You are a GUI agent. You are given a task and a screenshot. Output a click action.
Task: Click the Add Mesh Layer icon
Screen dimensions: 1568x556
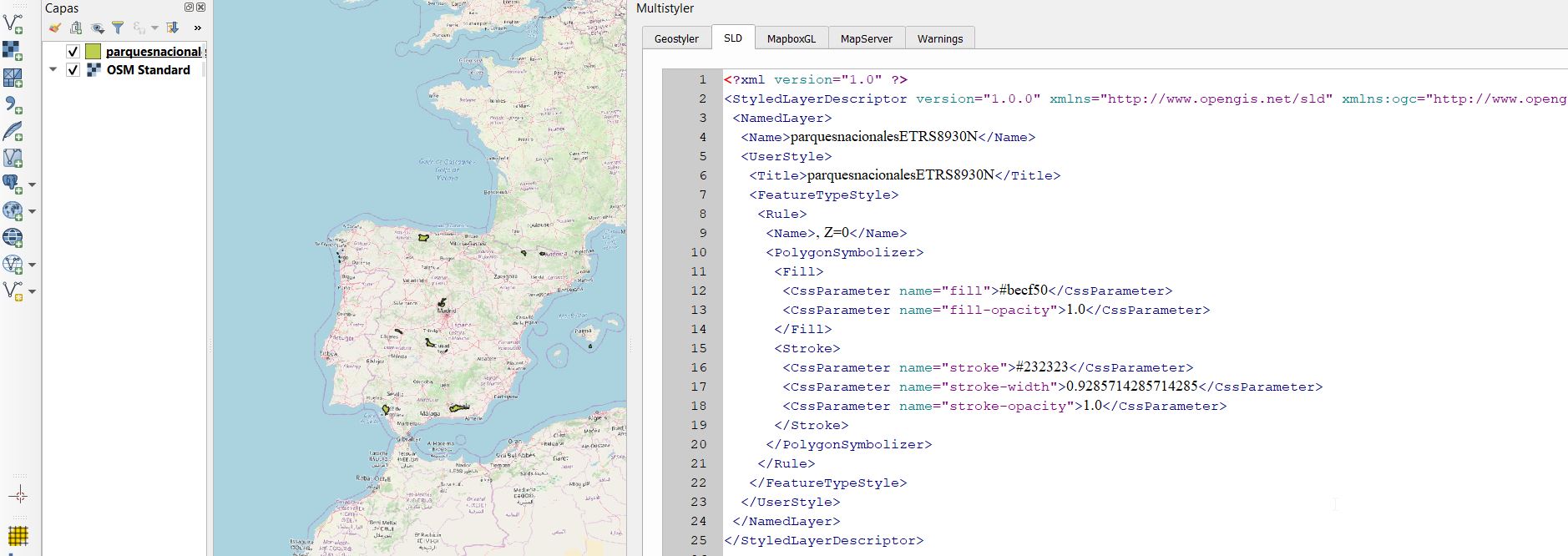(13, 78)
